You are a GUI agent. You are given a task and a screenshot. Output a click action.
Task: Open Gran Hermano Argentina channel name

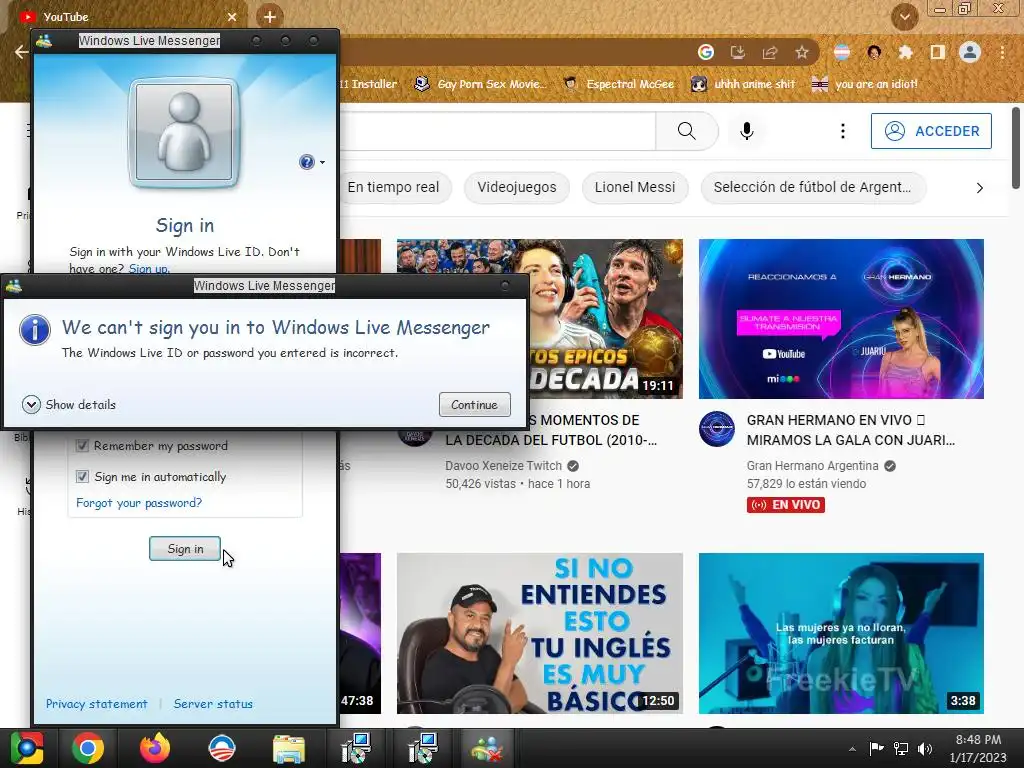(x=812, y=466)
